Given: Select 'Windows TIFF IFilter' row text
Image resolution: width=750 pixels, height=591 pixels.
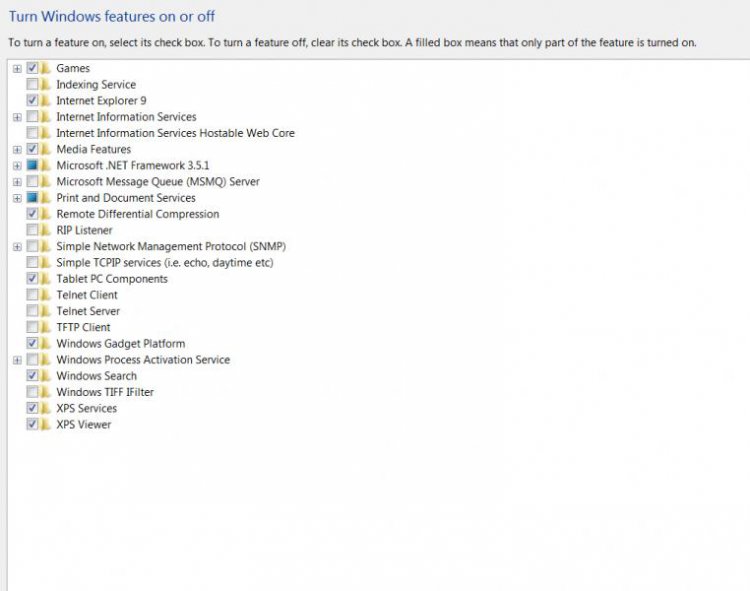Looking at the screenshot, I should 105,392.
